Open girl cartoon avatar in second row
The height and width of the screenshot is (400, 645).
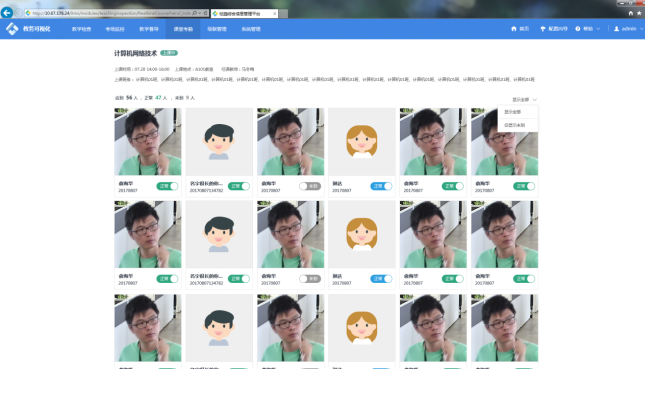click(x=362, y=235)
